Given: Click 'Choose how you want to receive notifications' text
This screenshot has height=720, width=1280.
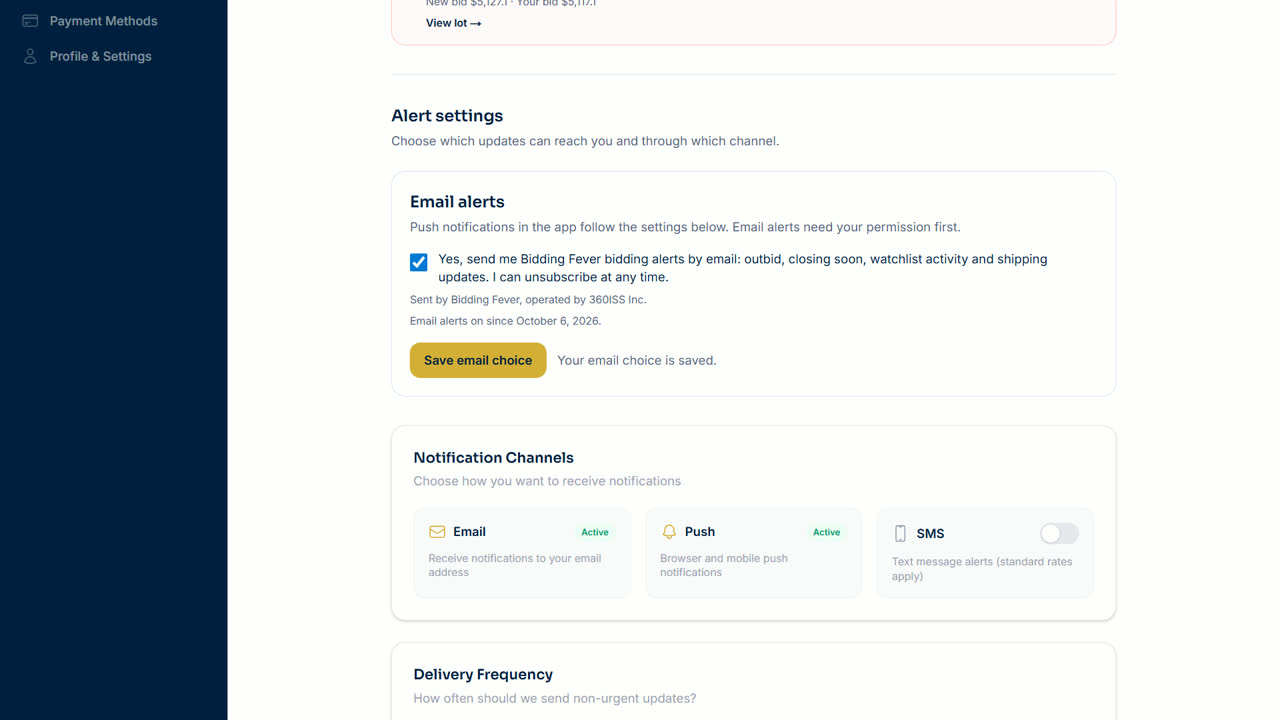Looking at the screenshot, I should point(547,481).
